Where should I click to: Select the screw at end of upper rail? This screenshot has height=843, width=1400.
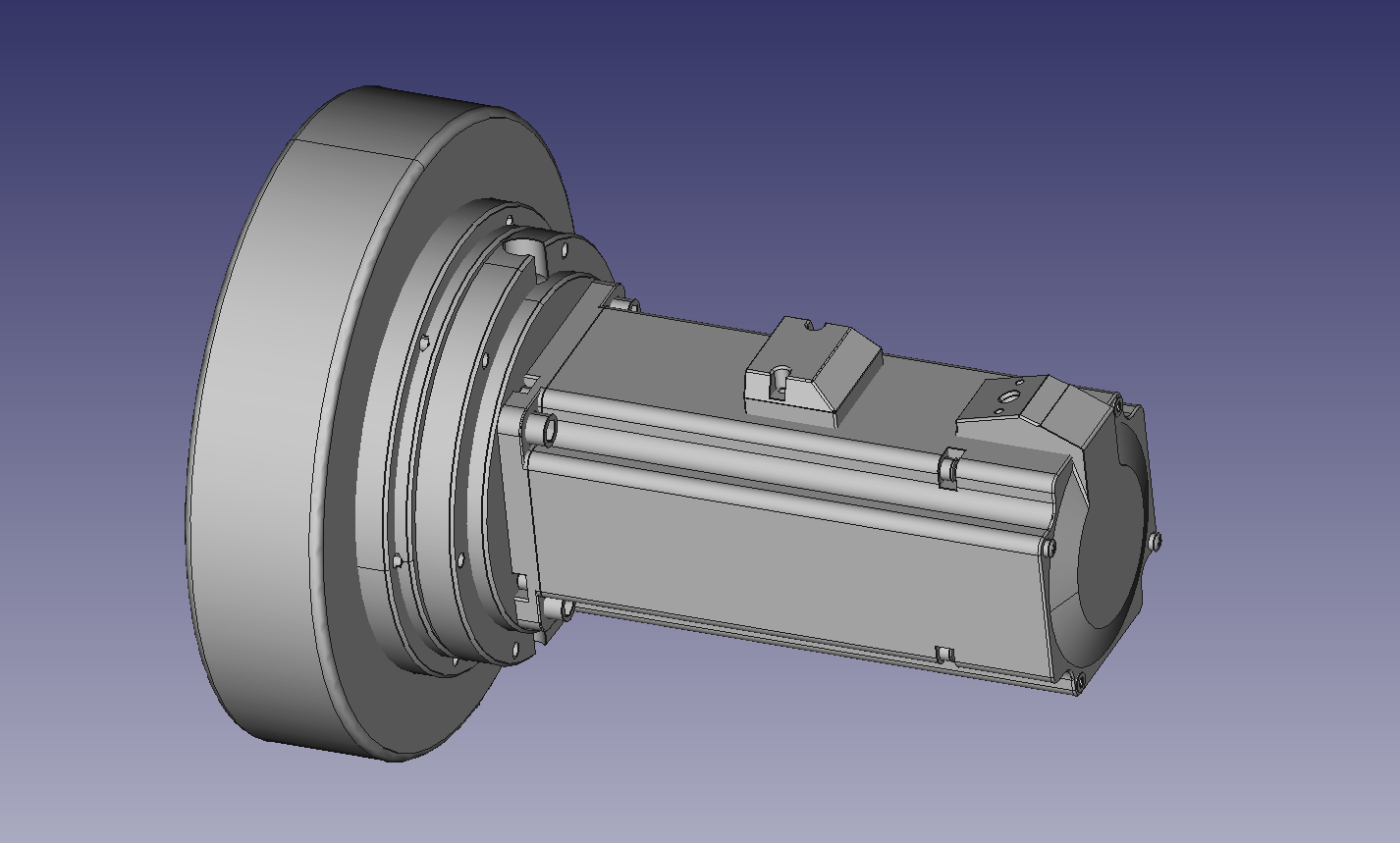coord(1049,546)
